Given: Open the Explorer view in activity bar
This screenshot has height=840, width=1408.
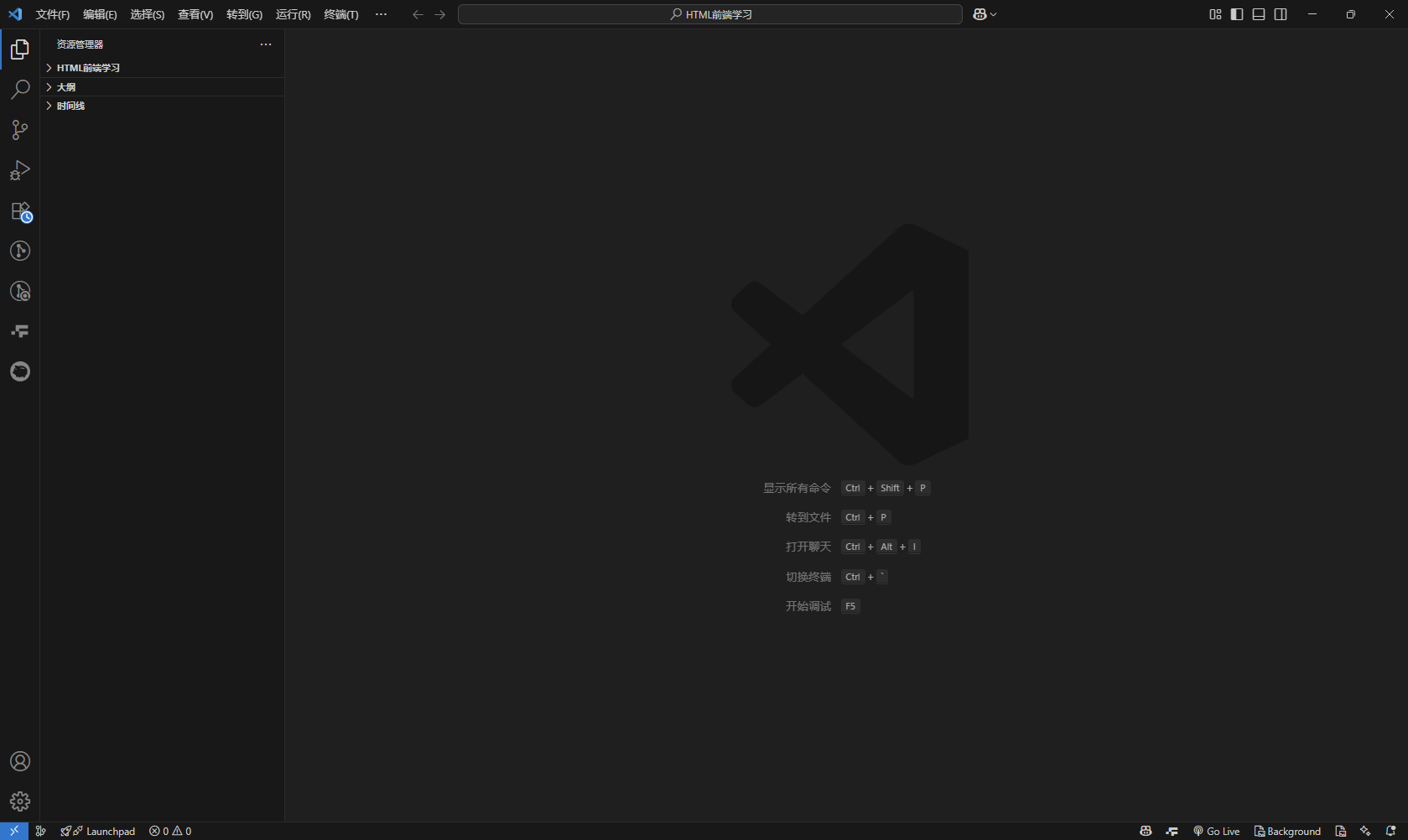Looking at the screenshot, I should (20, 49).
